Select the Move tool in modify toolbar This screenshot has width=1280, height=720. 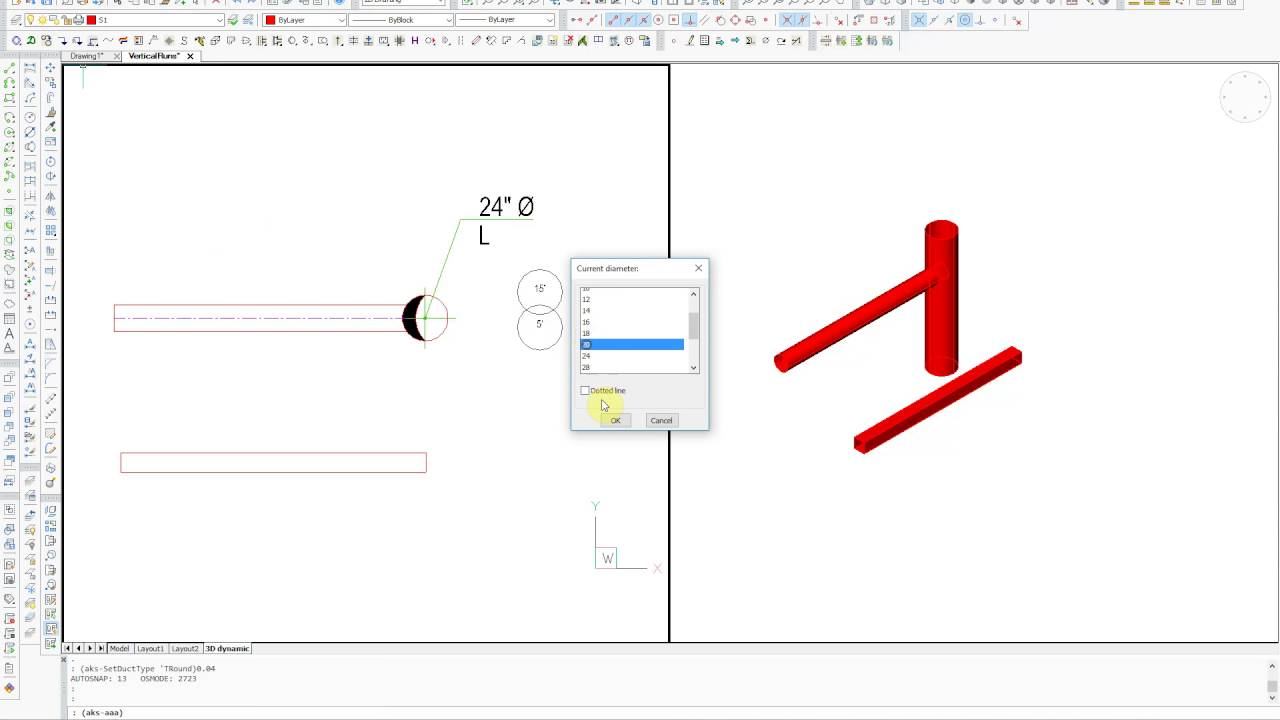[x=51, y=67]
